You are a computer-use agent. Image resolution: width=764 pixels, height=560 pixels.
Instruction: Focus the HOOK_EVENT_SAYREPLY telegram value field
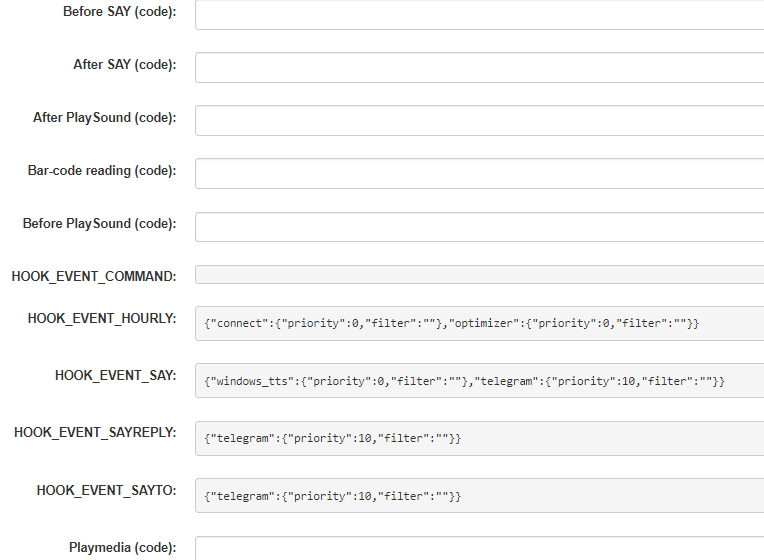point(480,438)
